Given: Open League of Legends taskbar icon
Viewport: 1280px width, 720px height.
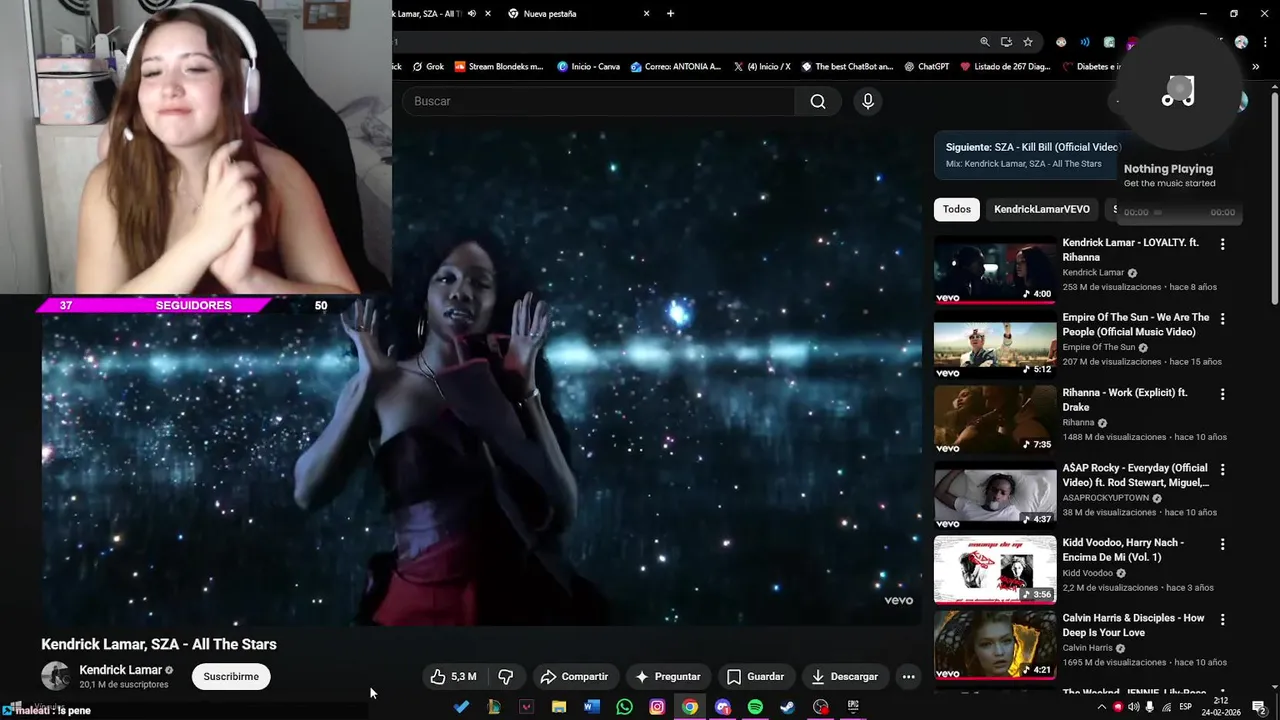Looking at the screenshot, I should click(494, 707).
